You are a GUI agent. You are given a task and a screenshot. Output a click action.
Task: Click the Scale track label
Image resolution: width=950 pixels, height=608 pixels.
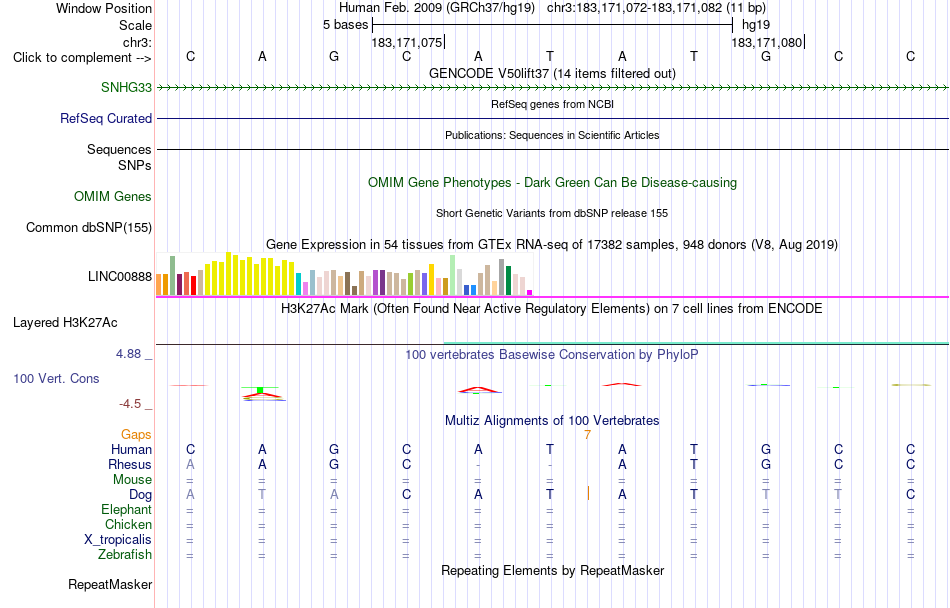(x=135, y=25)
